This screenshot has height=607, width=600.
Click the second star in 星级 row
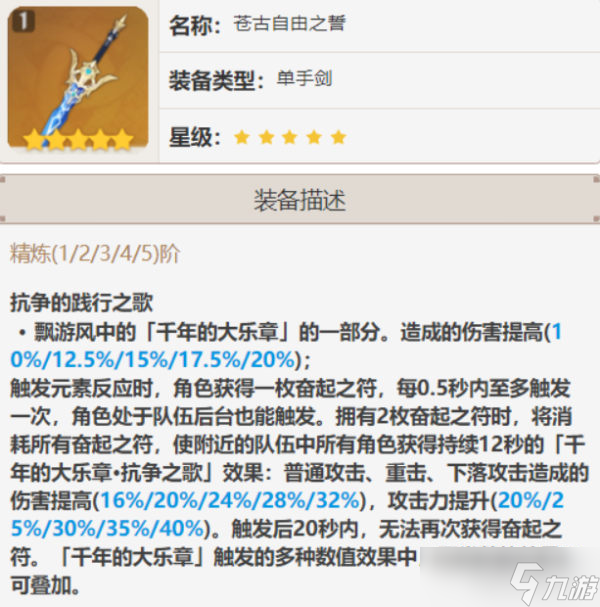266,137
